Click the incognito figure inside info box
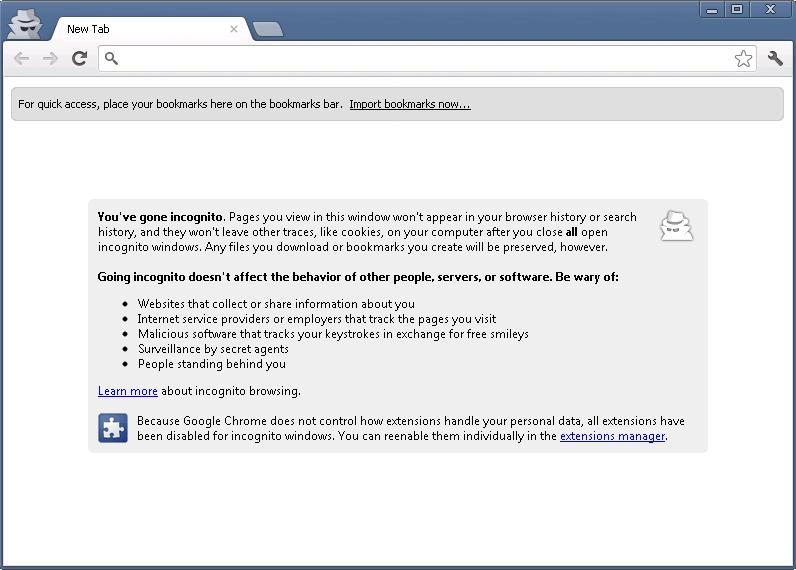The height and width of the screenshot is (570, 796). [676, 226]
